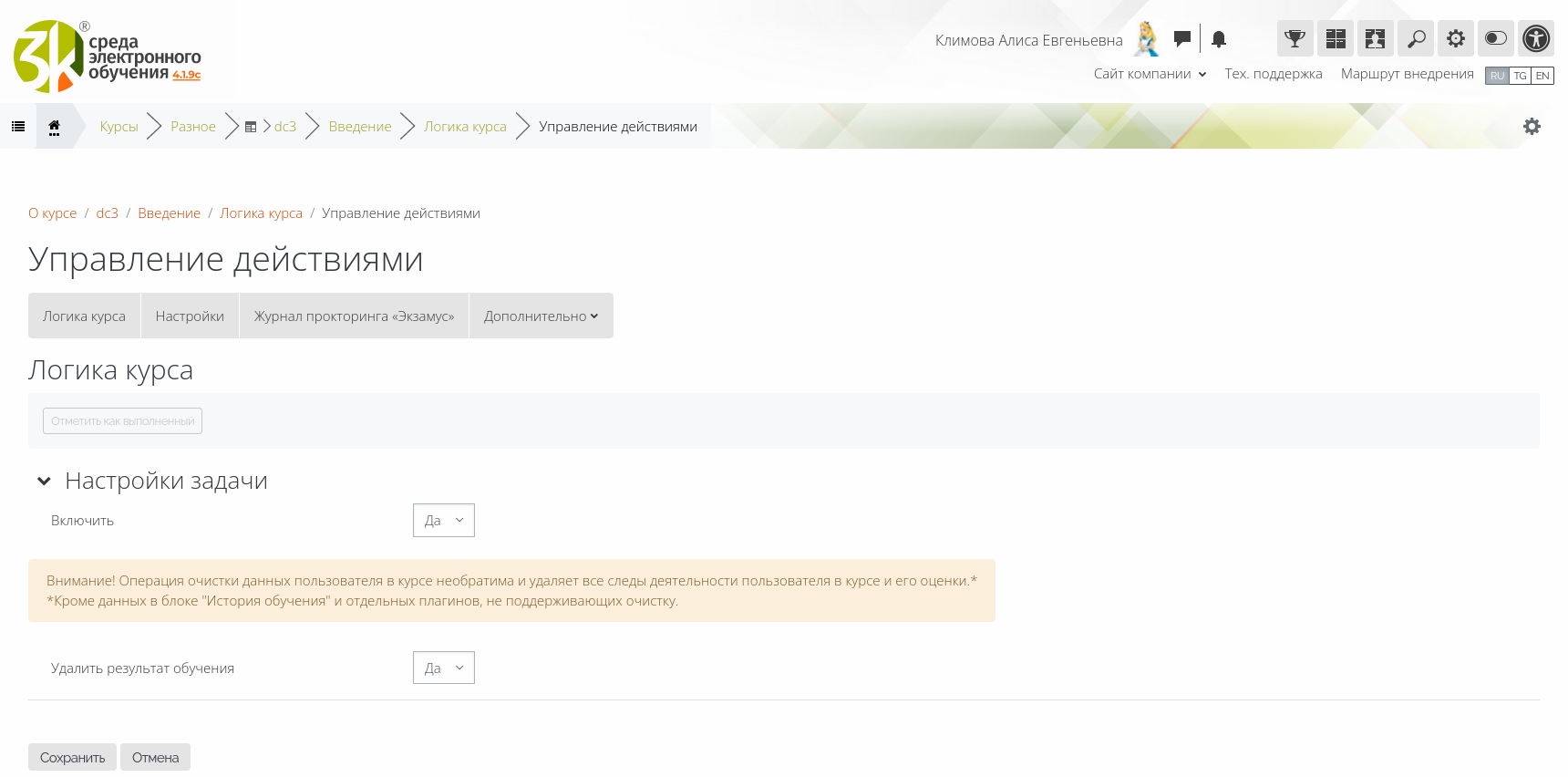Toggle the side navigation list icon
1568x777 pixels.
click(x=18, y=127)
